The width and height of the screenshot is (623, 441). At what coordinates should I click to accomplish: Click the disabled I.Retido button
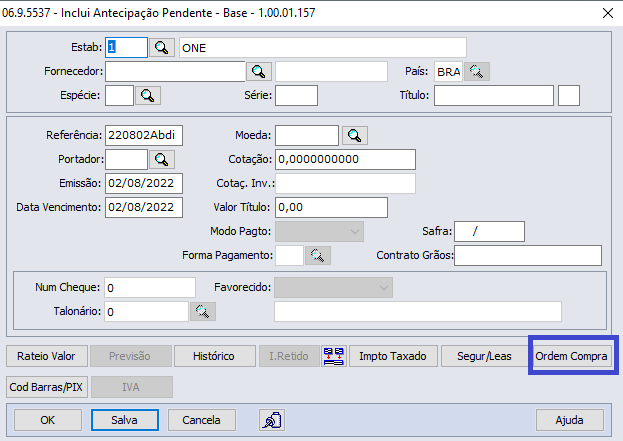pyautogui.click(x=289, y=356)
